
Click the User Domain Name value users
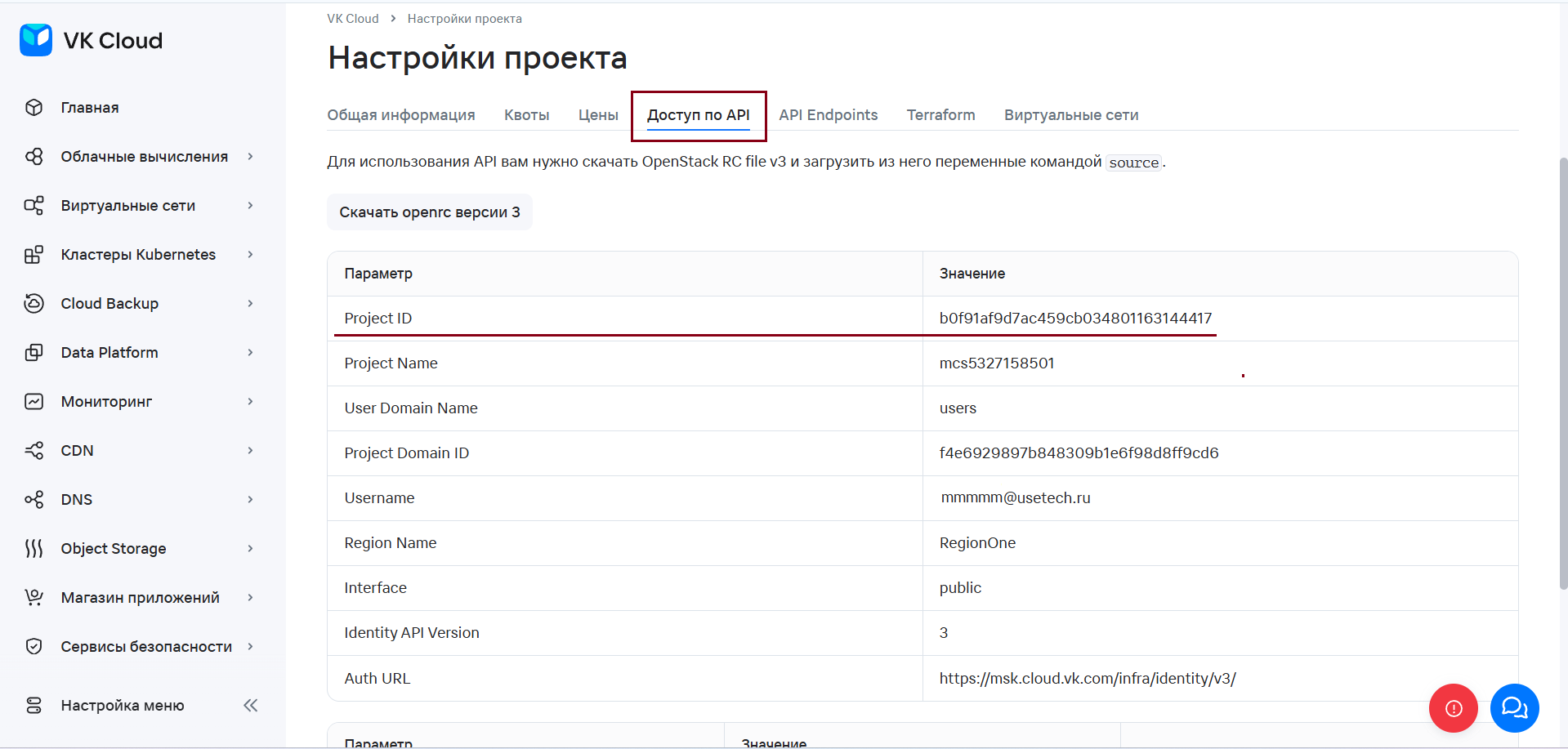(x=958, y=408)
